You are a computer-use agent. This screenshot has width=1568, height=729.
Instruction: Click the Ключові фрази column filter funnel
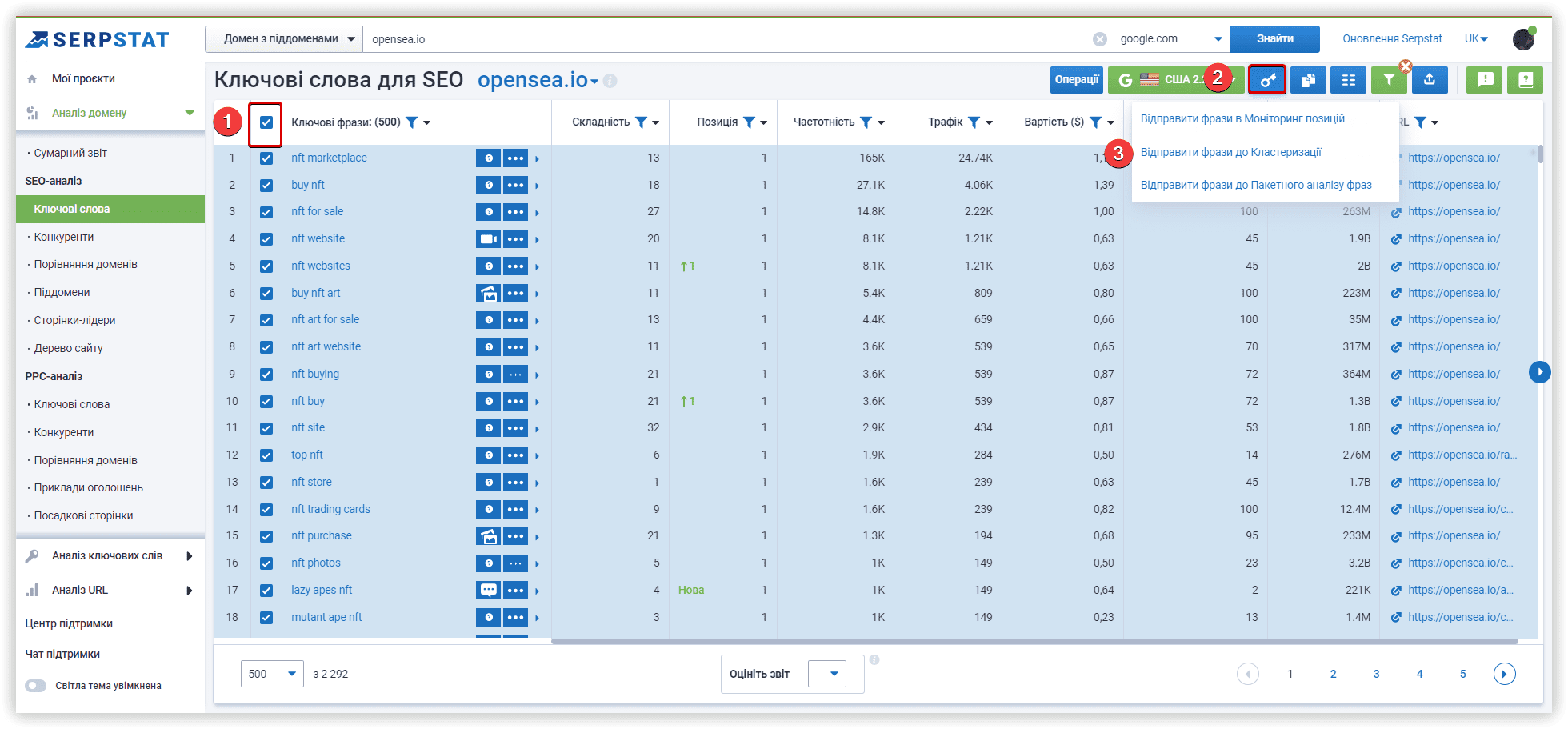(x=411, y=122)
